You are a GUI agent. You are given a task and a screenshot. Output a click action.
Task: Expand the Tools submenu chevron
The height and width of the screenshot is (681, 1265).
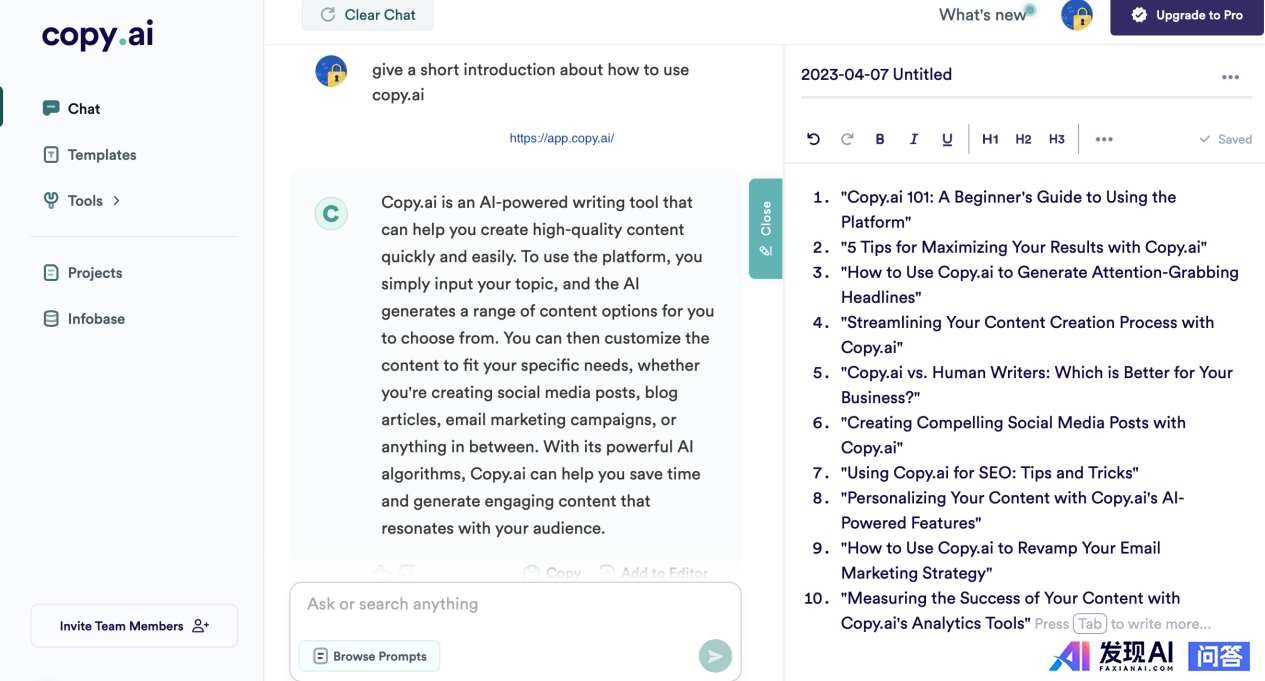117,201
